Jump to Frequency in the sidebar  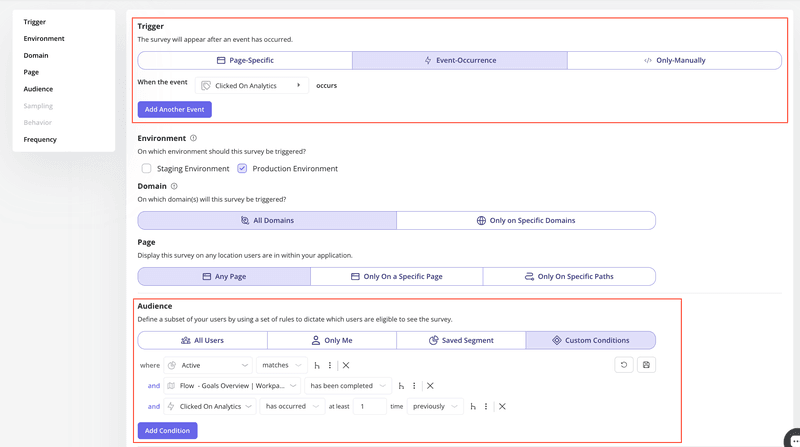click(40, 139)
